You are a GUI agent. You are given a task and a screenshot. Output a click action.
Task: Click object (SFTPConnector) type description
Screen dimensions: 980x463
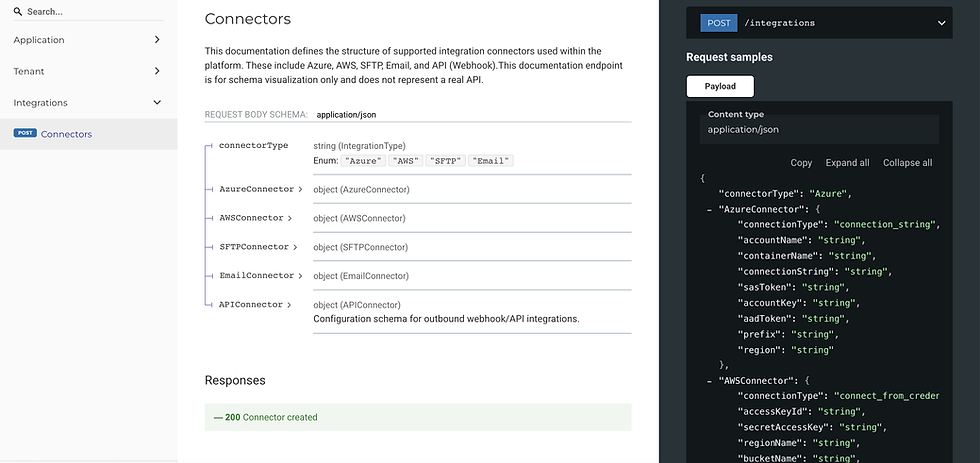[361, 247]
